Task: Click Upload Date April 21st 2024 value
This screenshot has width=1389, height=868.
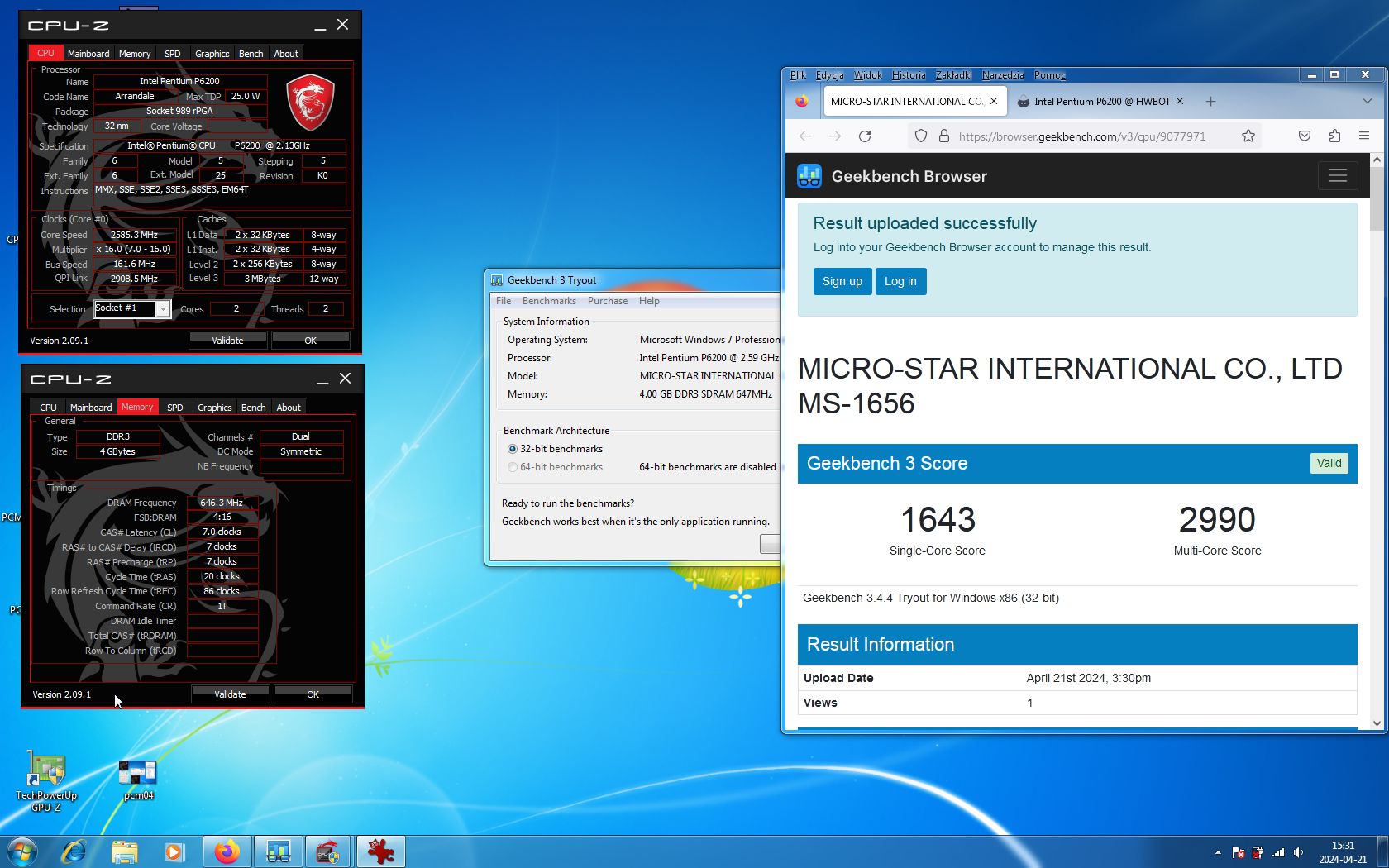Action: 1088,678
